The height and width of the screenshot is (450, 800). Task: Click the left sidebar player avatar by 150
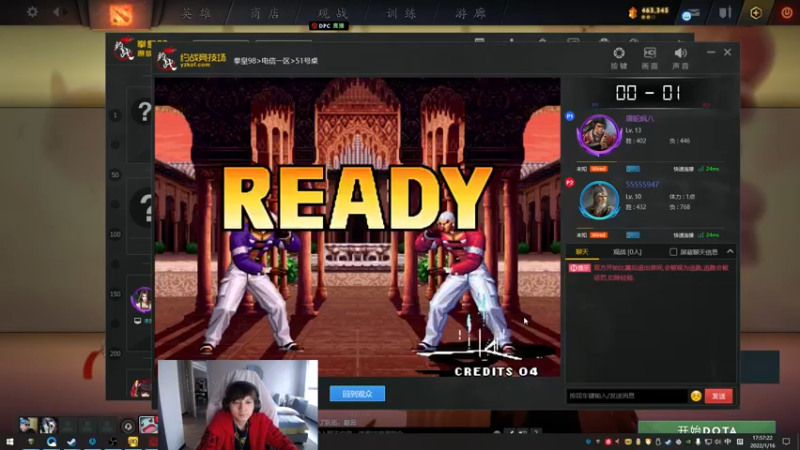[142, 299]
